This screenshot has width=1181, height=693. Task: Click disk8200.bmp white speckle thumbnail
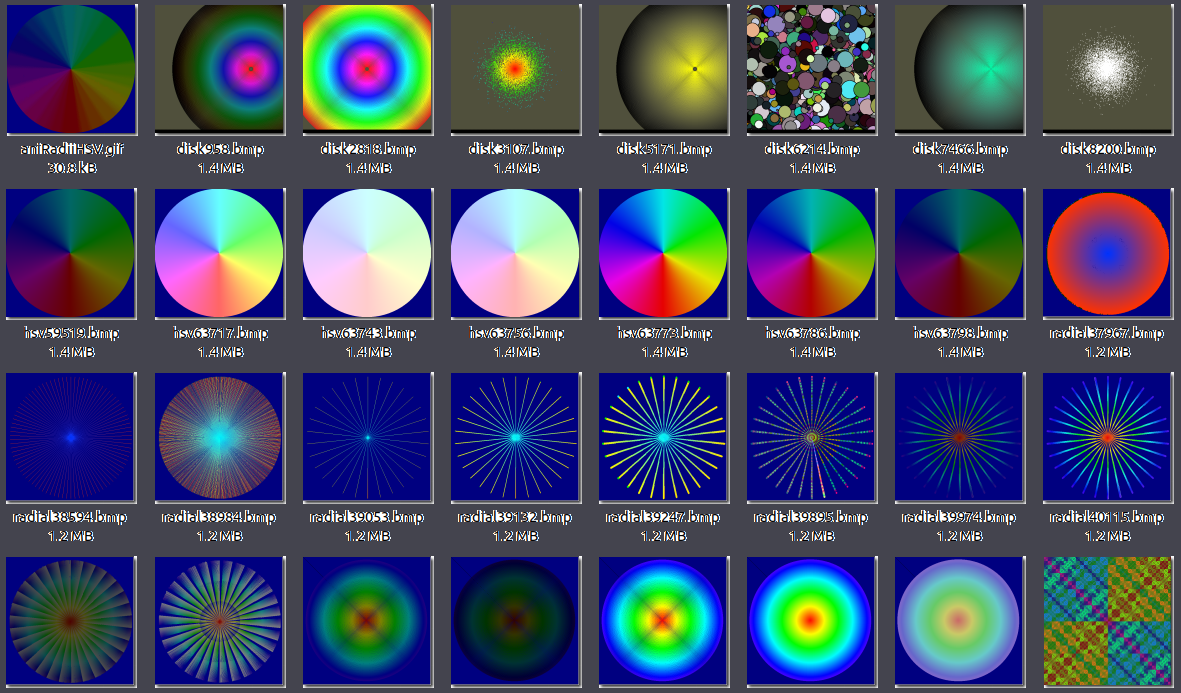1106,69
